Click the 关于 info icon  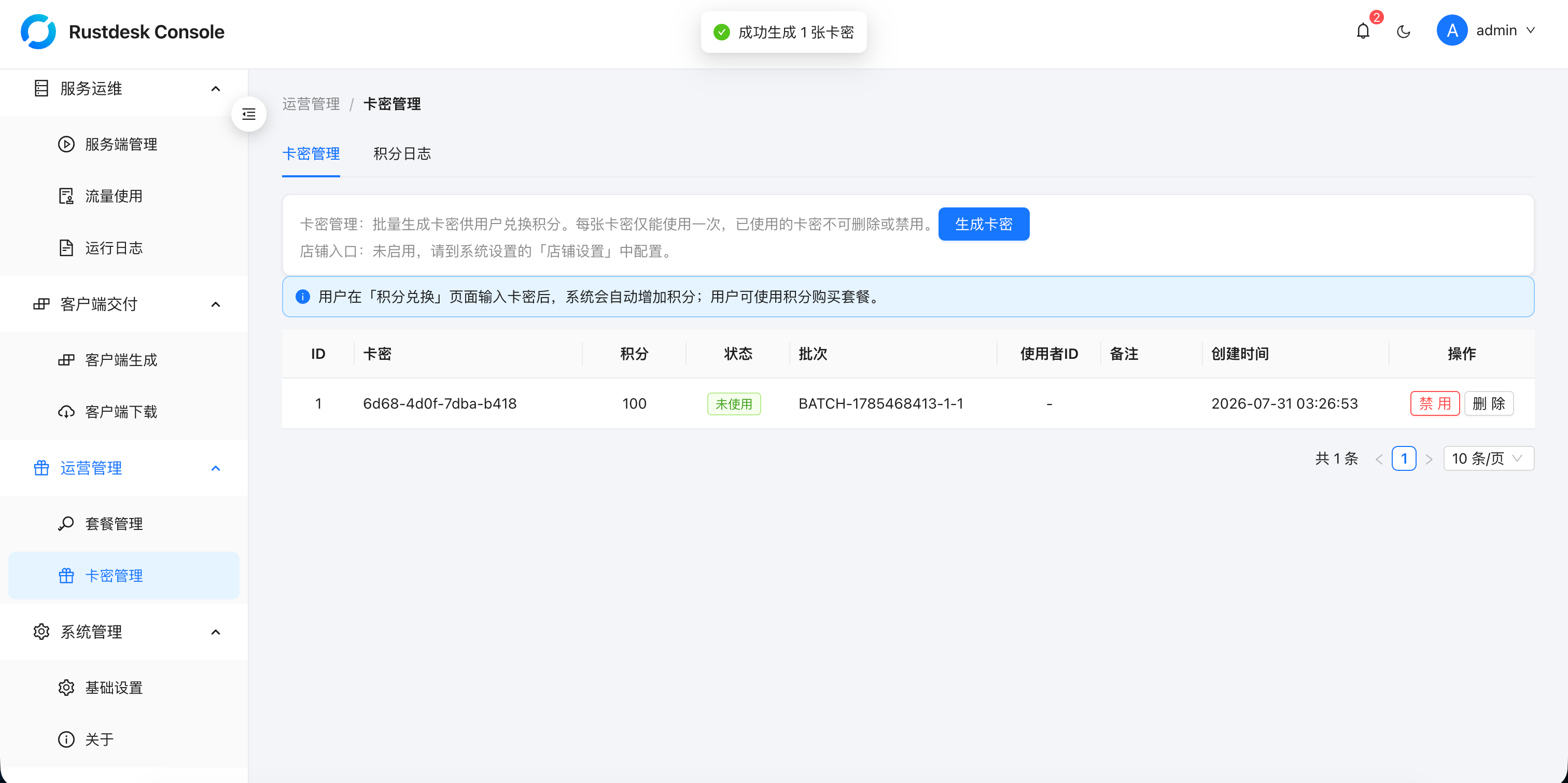(x=66, y=739)
